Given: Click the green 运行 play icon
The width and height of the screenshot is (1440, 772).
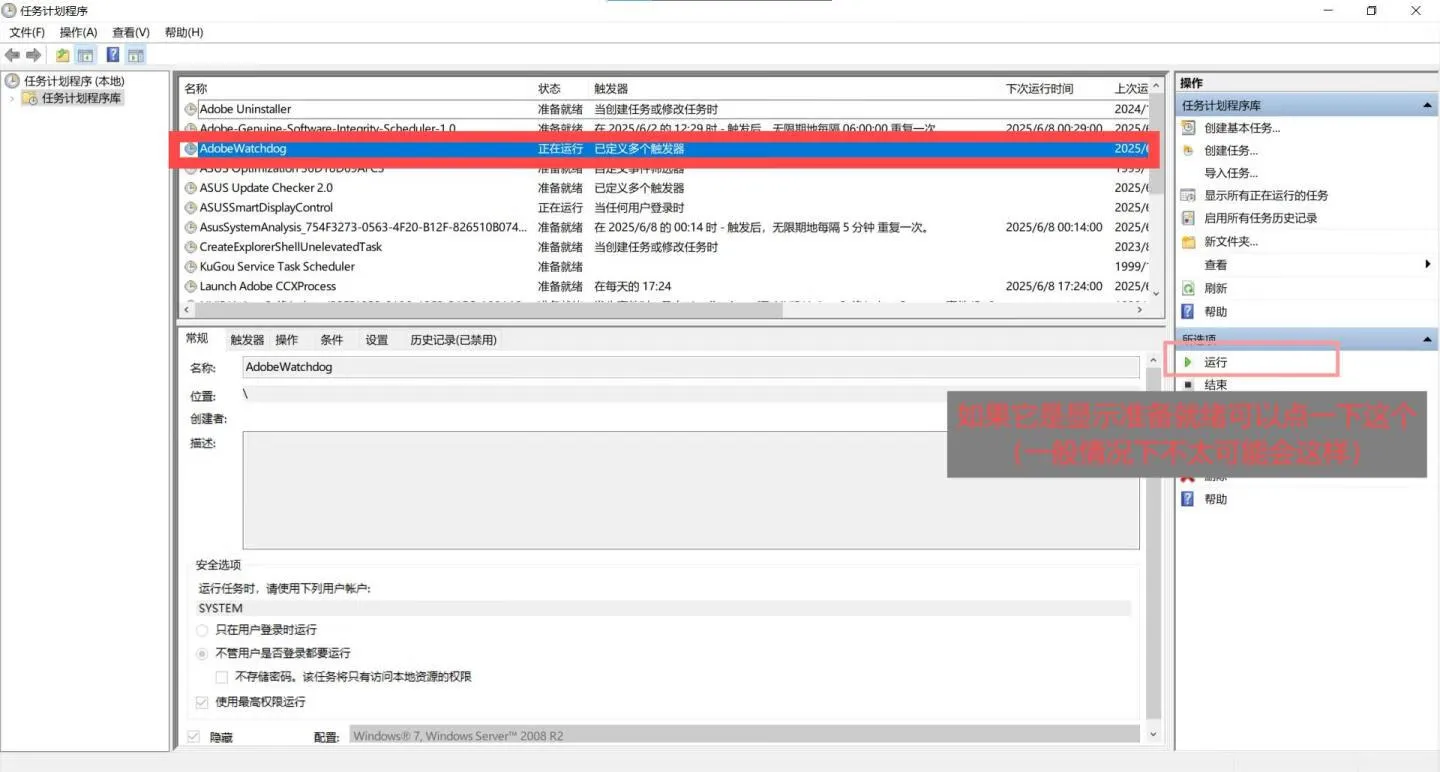Looking at the screenshot, I should (x=1188, y=362).
